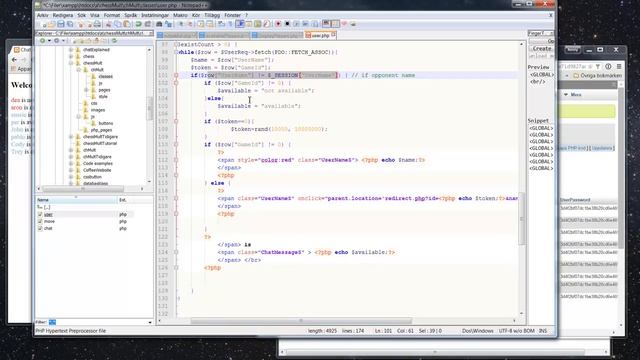The image size is (640, 360).
Task: Zoom out with the Zoom Out toolbar icon
Action: pos(190,24)
